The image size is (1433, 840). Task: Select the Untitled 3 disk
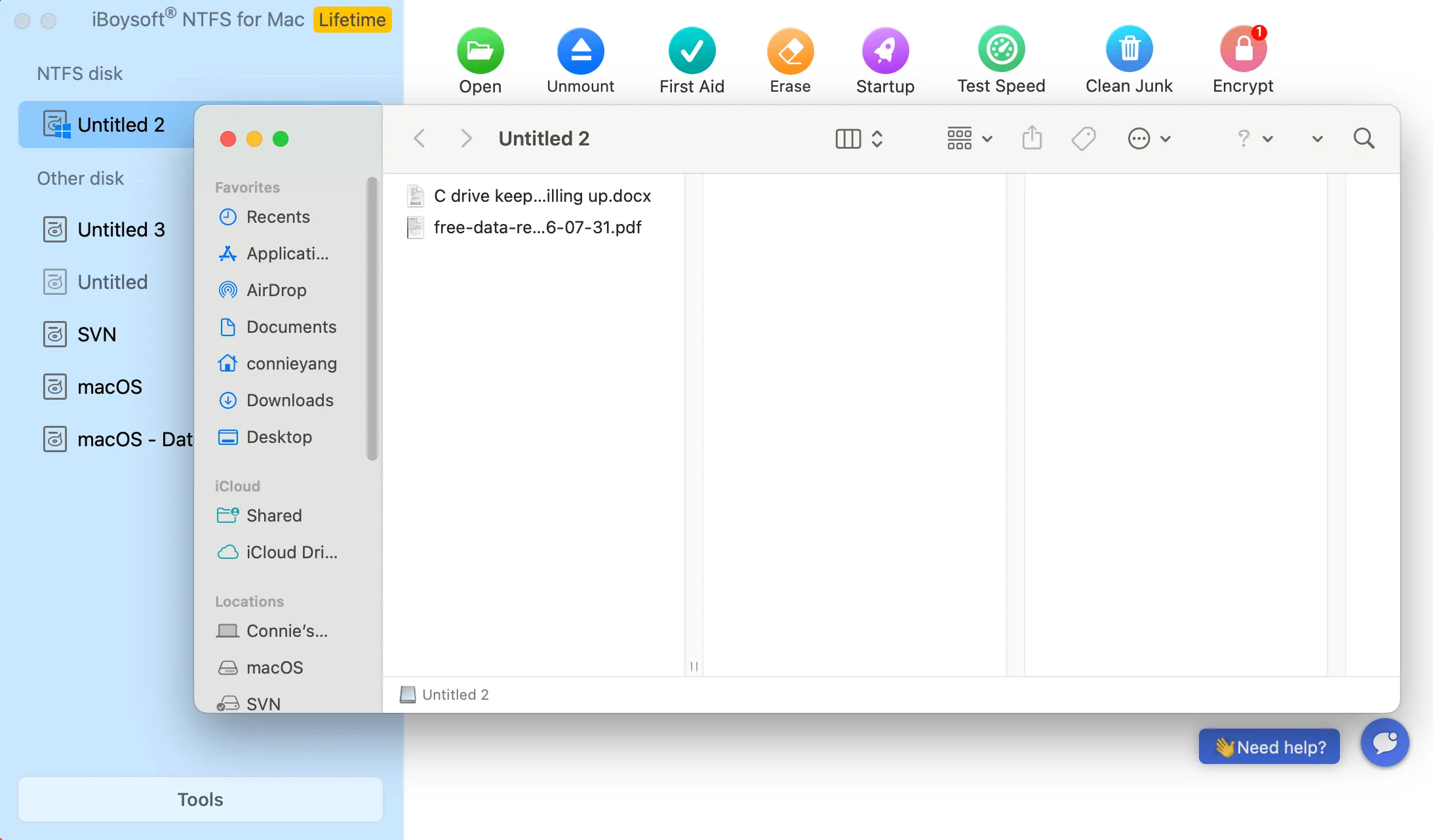tap(105, 229)
